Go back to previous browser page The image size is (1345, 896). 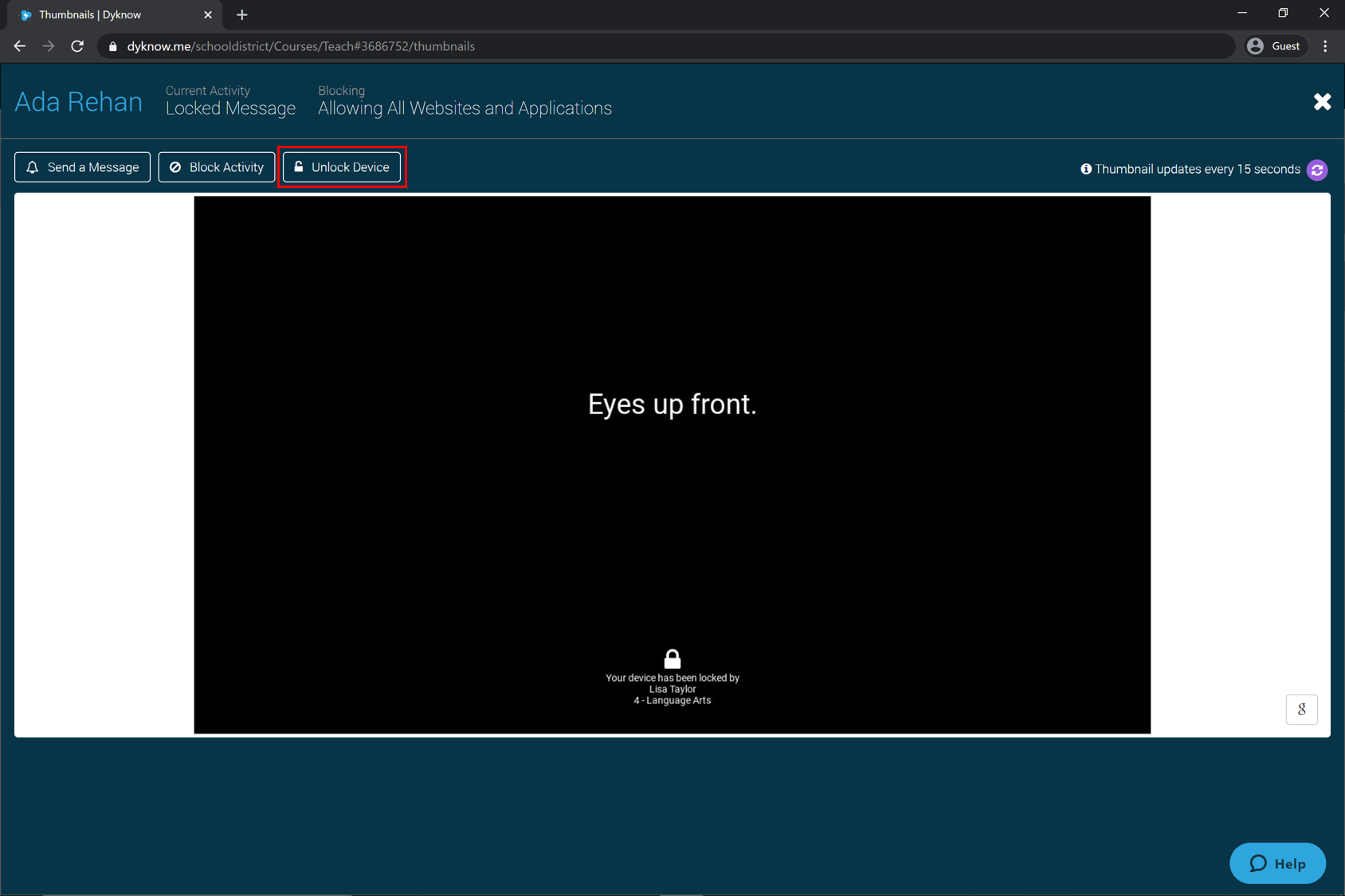coord(20,46)
